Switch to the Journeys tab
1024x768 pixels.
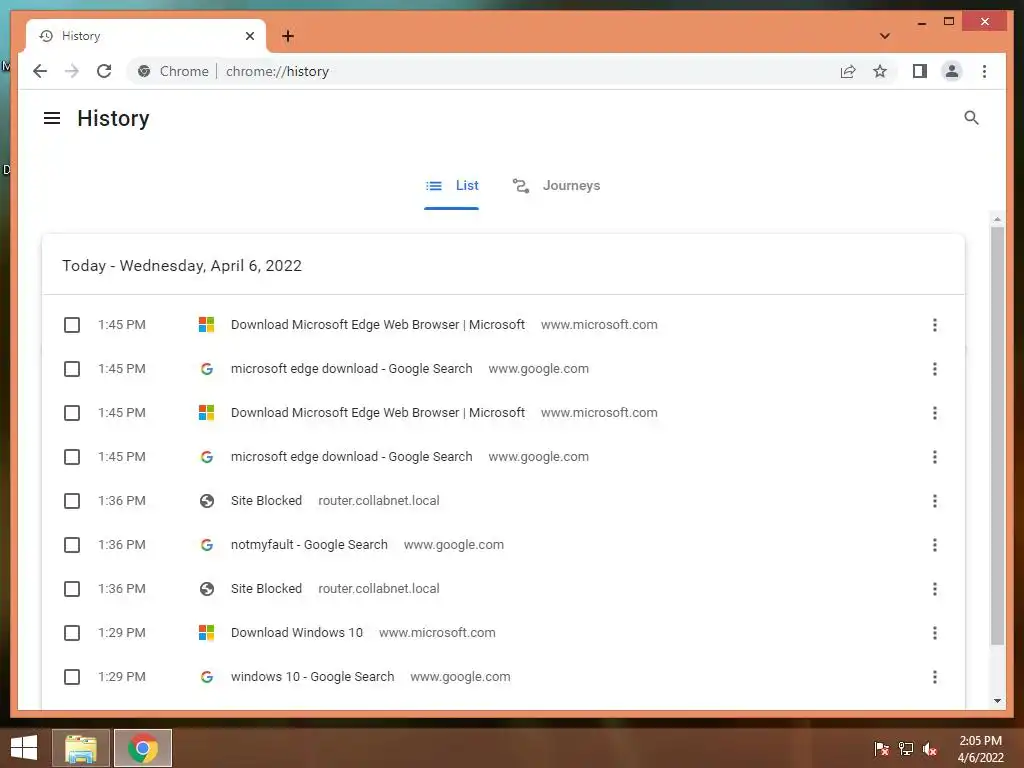[556, 185]
